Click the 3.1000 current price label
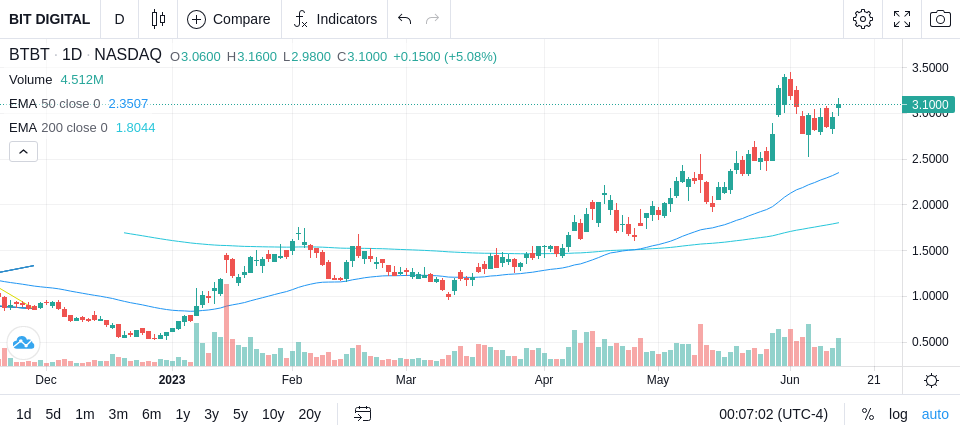The width and height of the screenshot is (960, 433). [x=929, y=105]
